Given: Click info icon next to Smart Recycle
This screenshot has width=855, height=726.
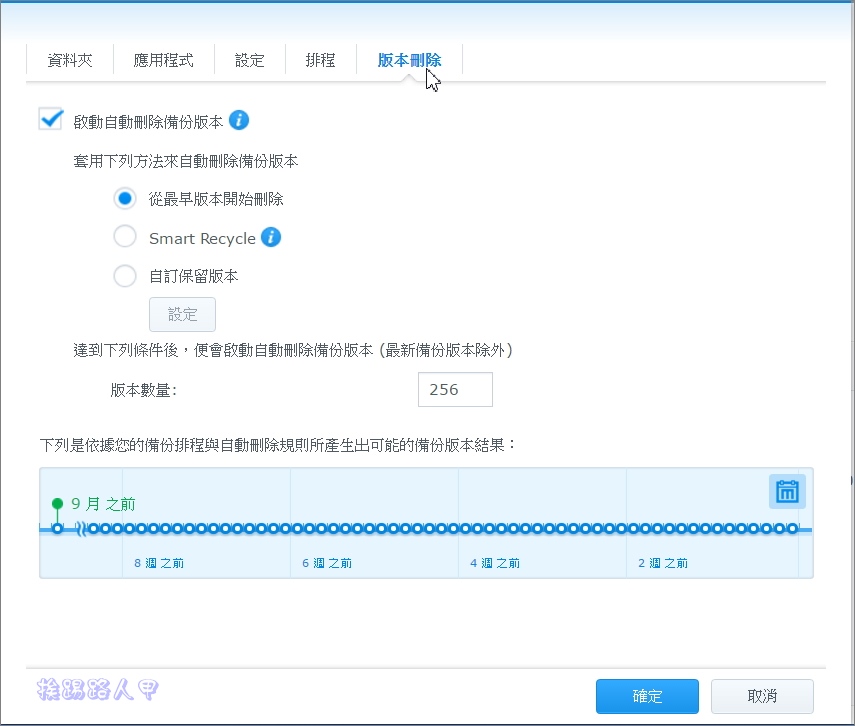Looking at the screenshot, I should 271,237.
